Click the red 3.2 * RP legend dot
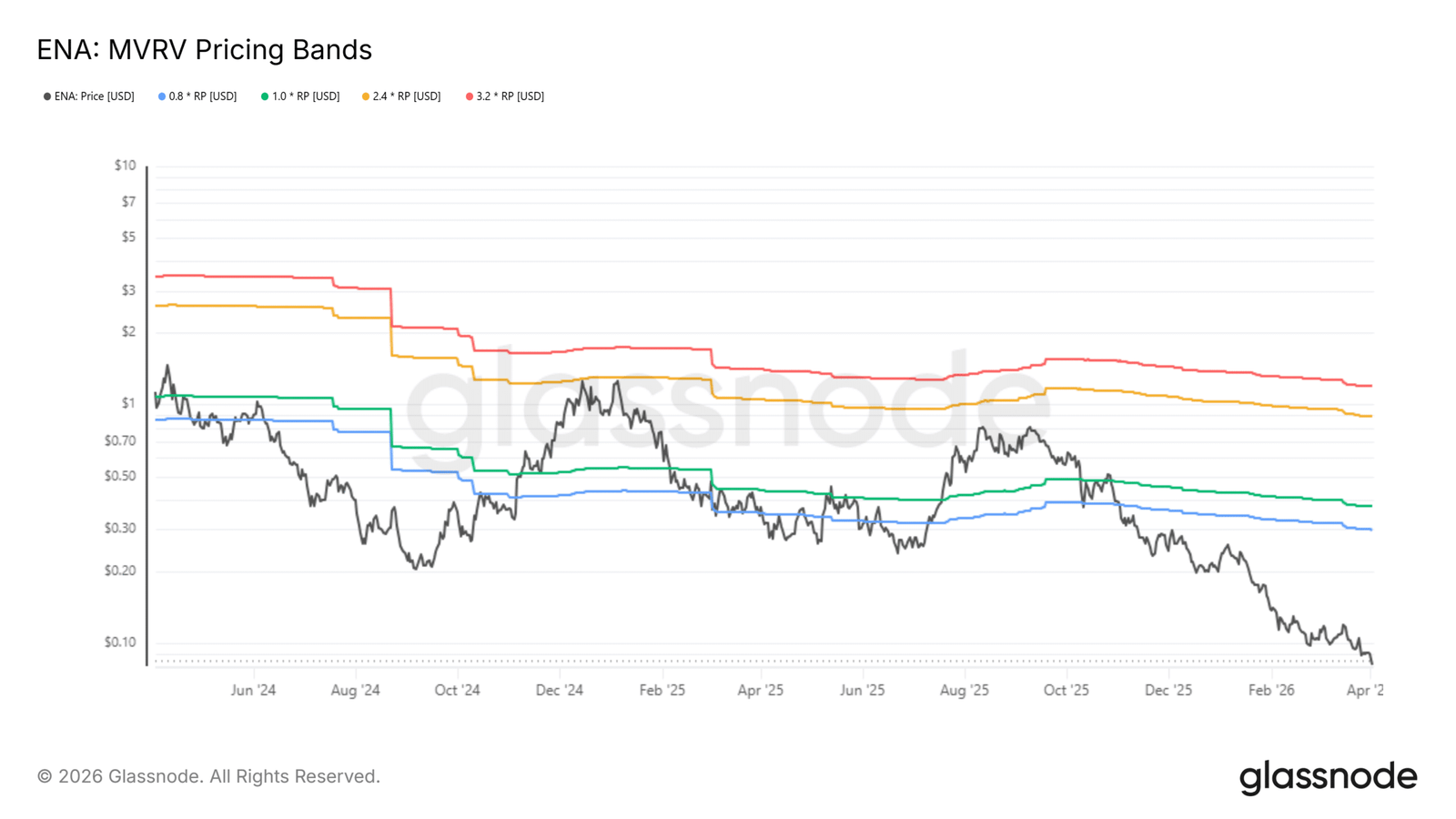 point(470,96)
